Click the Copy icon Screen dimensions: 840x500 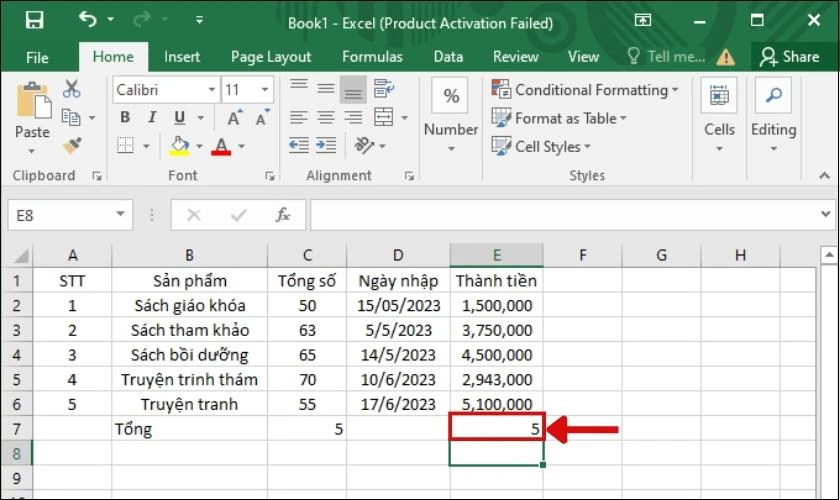(x=71, y=117)
